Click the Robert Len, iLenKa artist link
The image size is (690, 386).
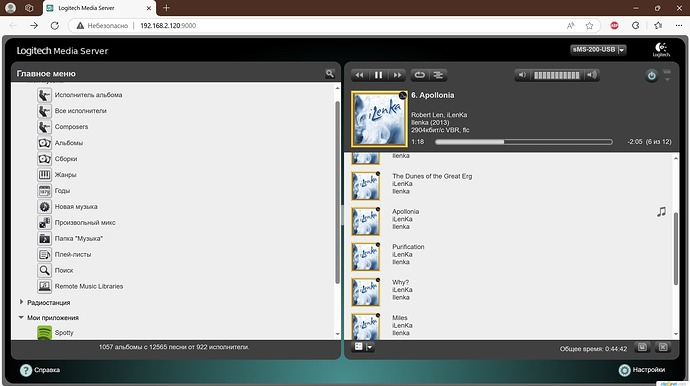pyautogui.click(x=439, y=114)
